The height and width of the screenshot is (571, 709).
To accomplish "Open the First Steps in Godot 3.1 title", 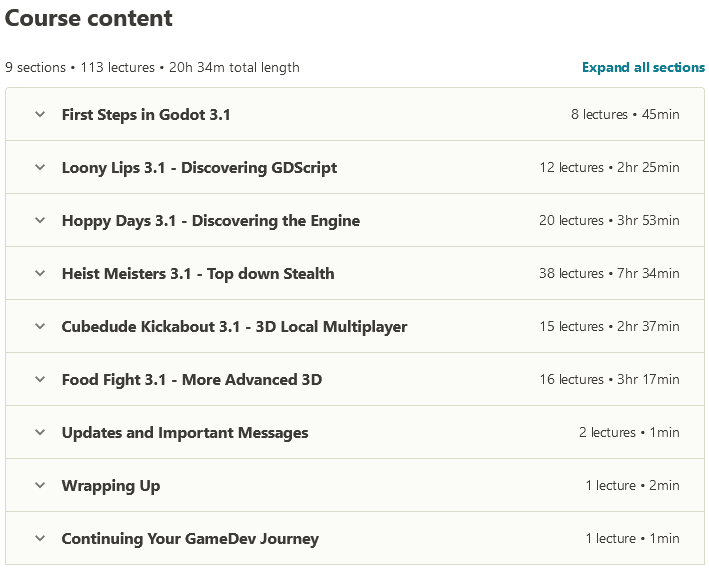I will coord(146,115).
